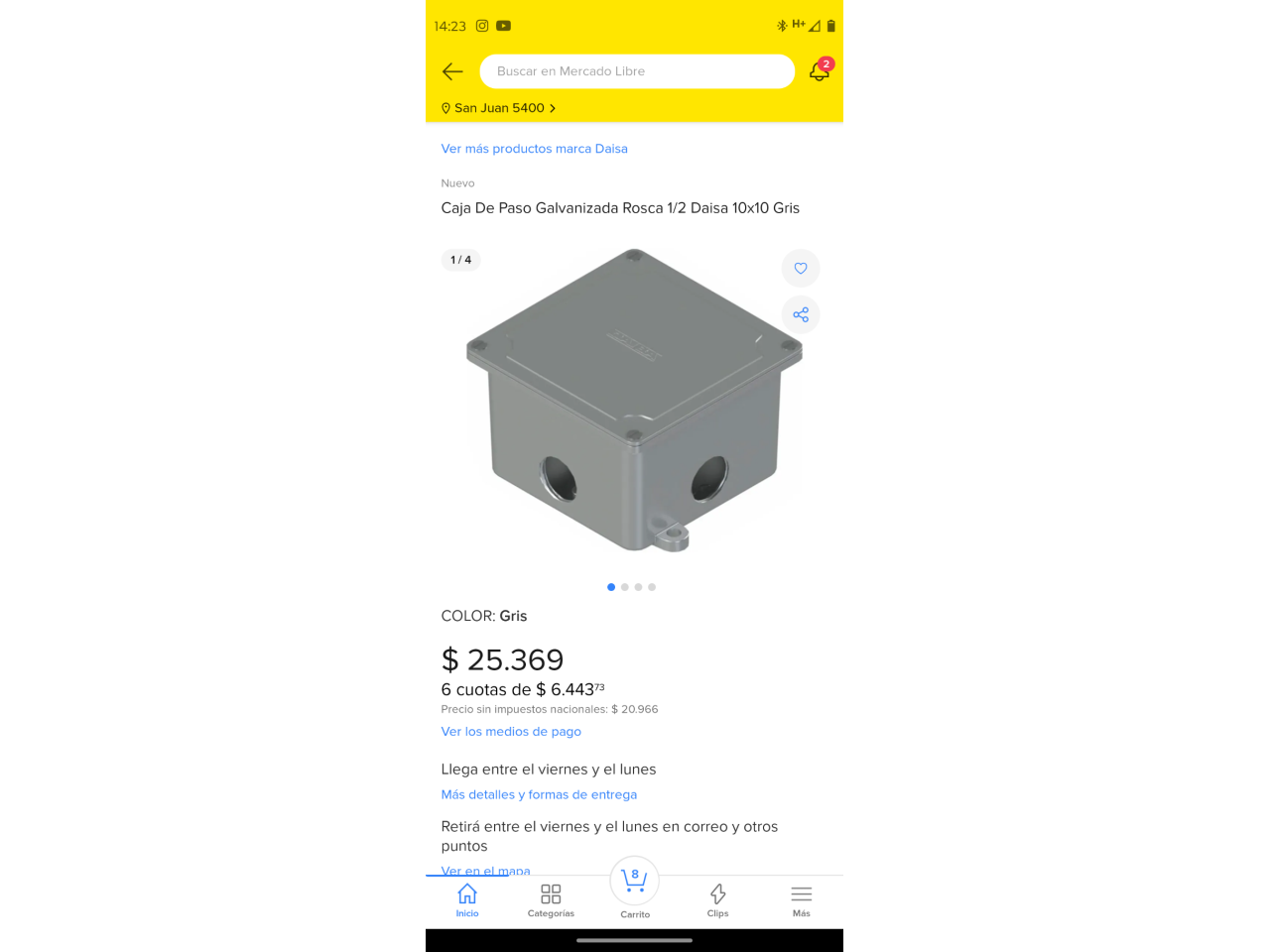
Task: Select the second image carousel dot
Action: [x=625, y=587]
